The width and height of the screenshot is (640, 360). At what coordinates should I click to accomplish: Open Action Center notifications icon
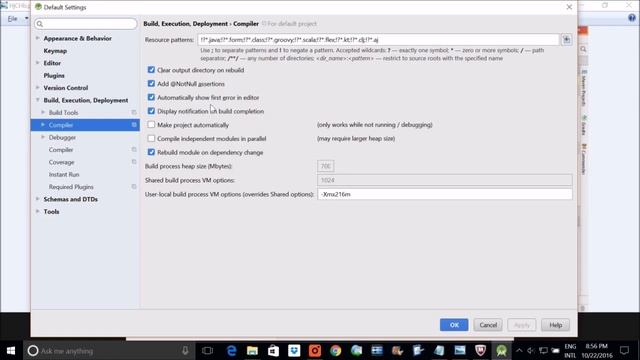pyautogui.click(x=624, y=351)
